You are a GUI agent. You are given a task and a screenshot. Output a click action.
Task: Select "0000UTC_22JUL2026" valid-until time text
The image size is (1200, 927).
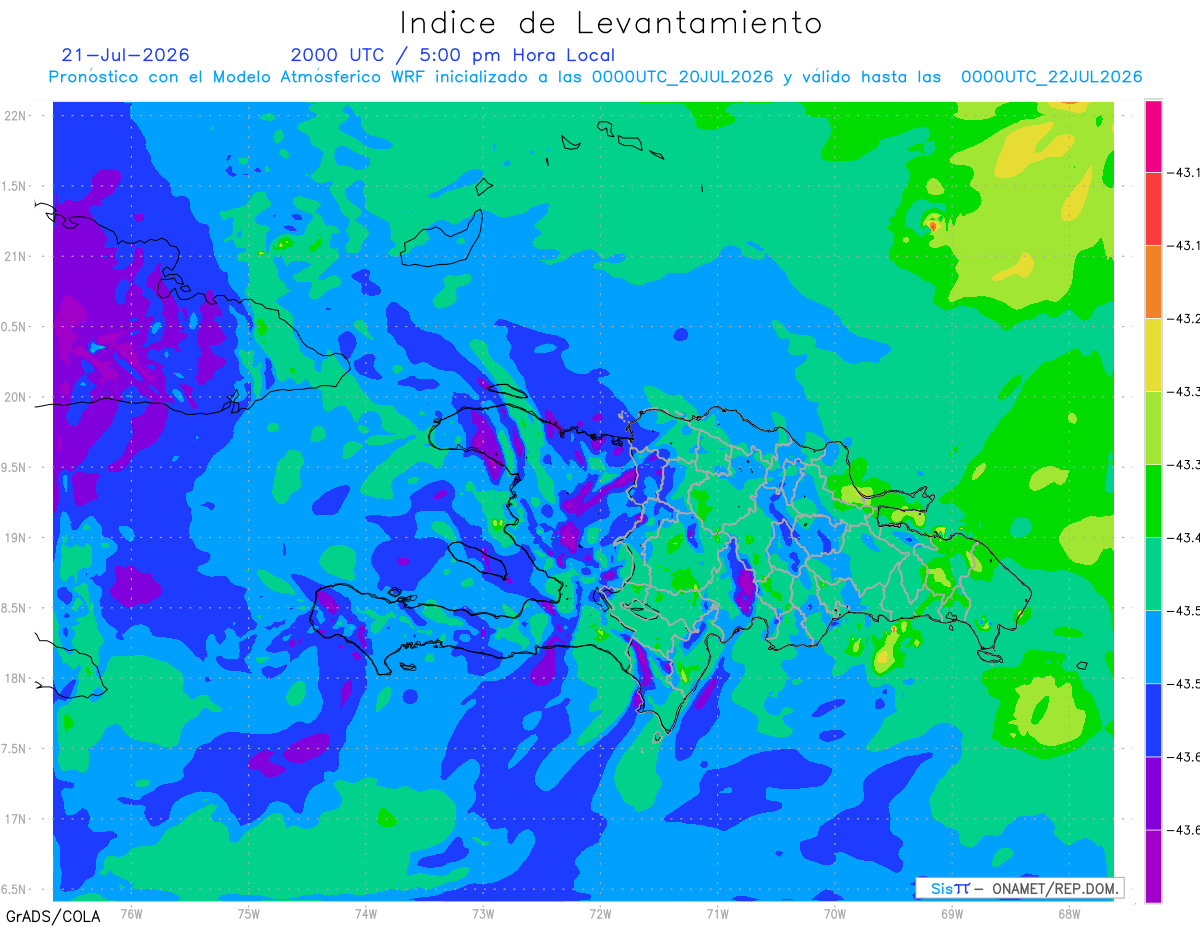coord(1051,77)
